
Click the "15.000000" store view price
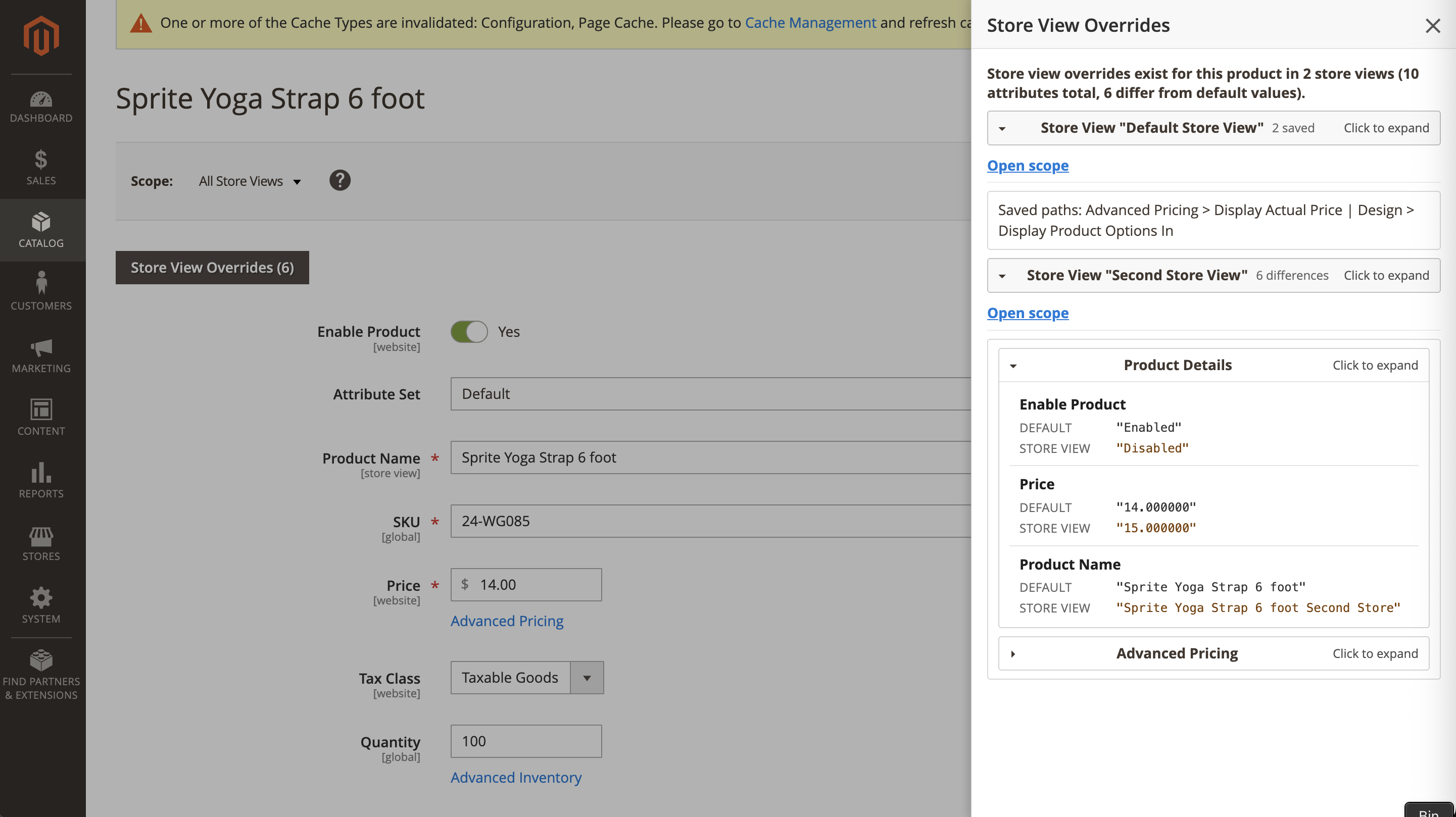click(1156, 528)
